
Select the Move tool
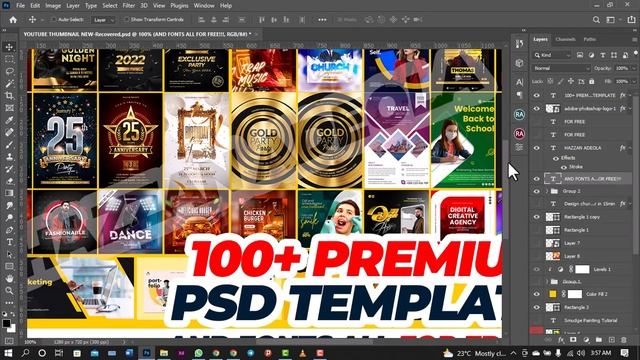[9, 47]
